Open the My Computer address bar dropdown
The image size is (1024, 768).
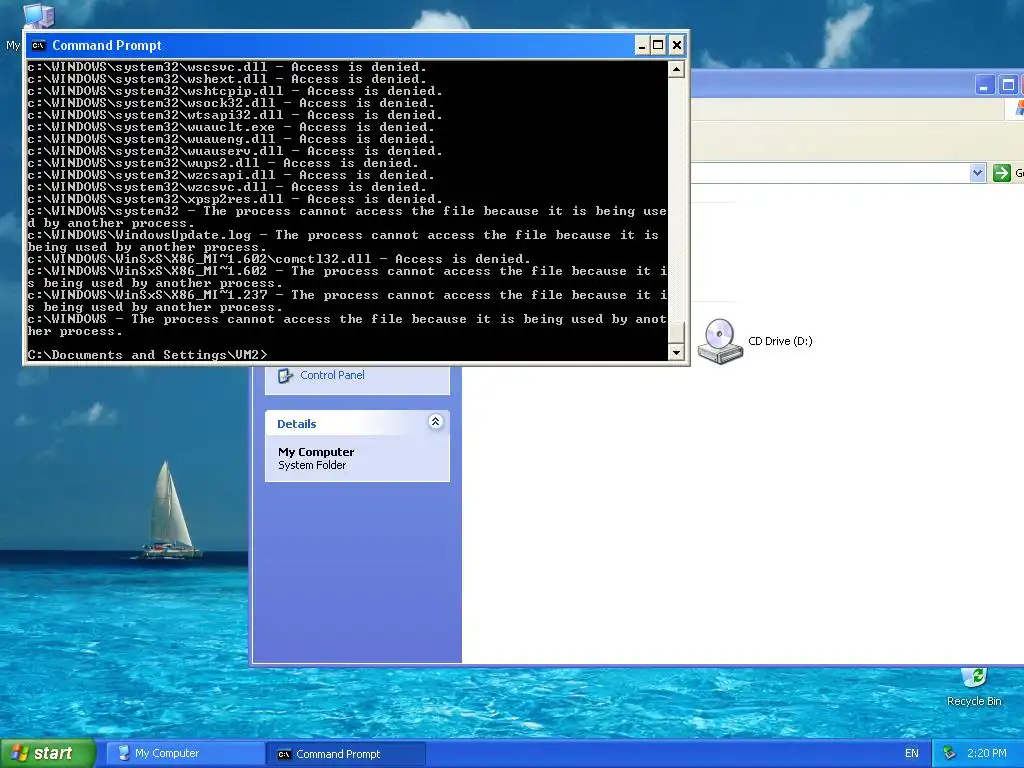978,173
